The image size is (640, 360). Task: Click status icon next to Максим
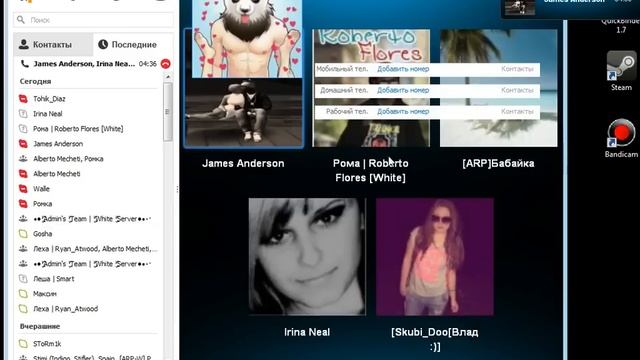pos(23,294)
